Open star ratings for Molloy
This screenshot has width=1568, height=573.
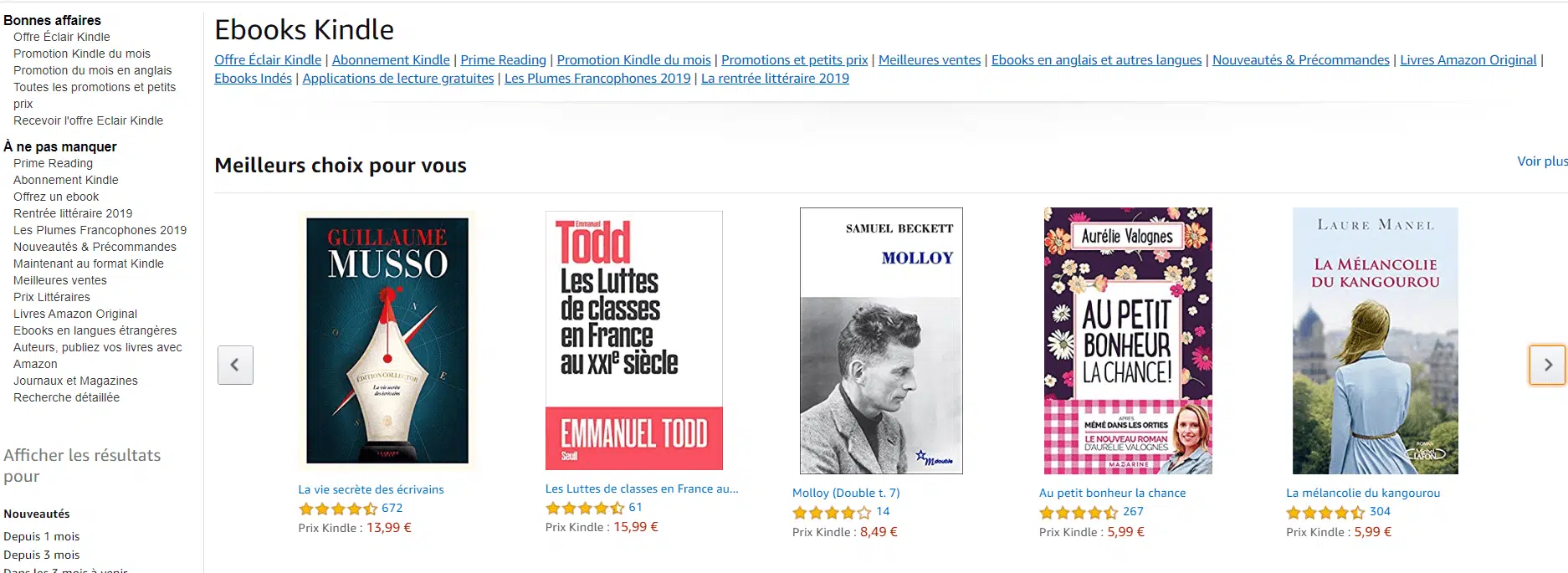click(x=832, y=512)
